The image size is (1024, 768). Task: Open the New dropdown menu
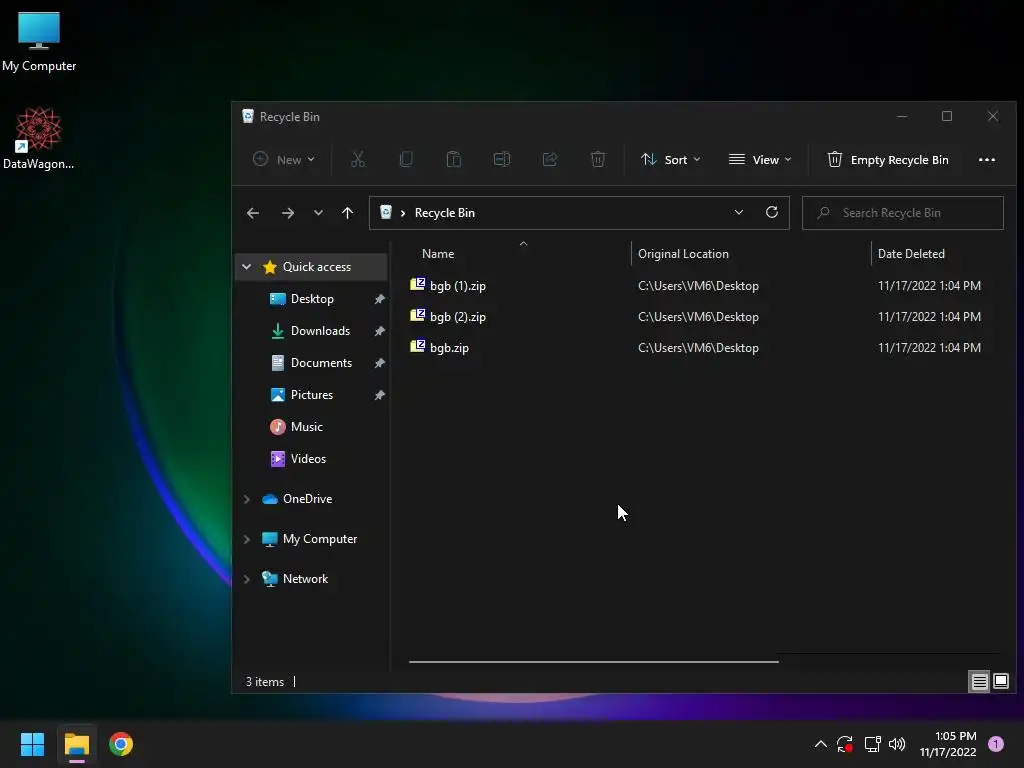pos(284,159)
